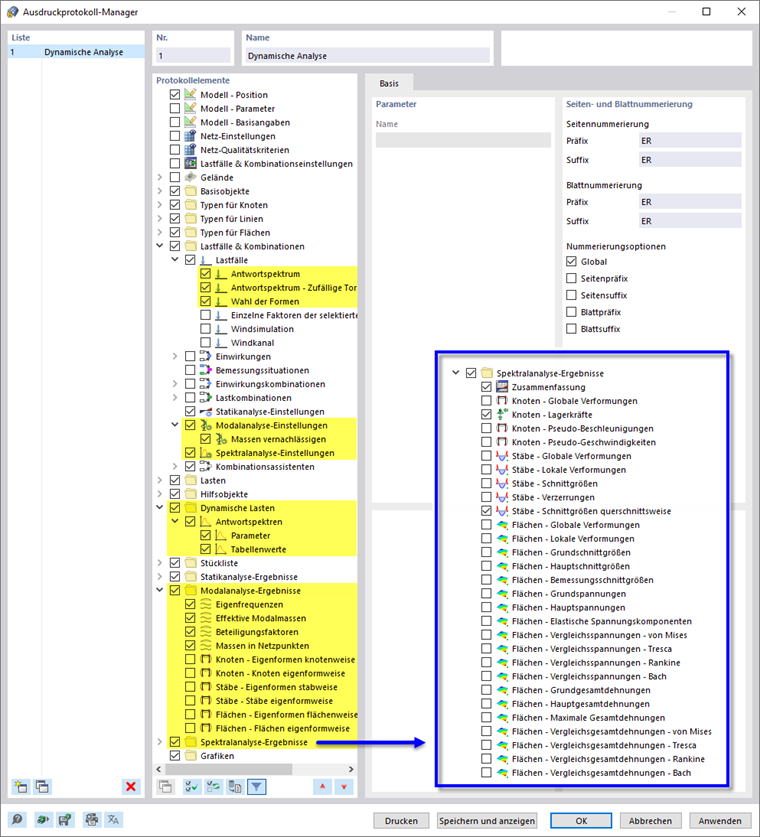
Task: Open the language translation icon
Action: tap(113, 819)
